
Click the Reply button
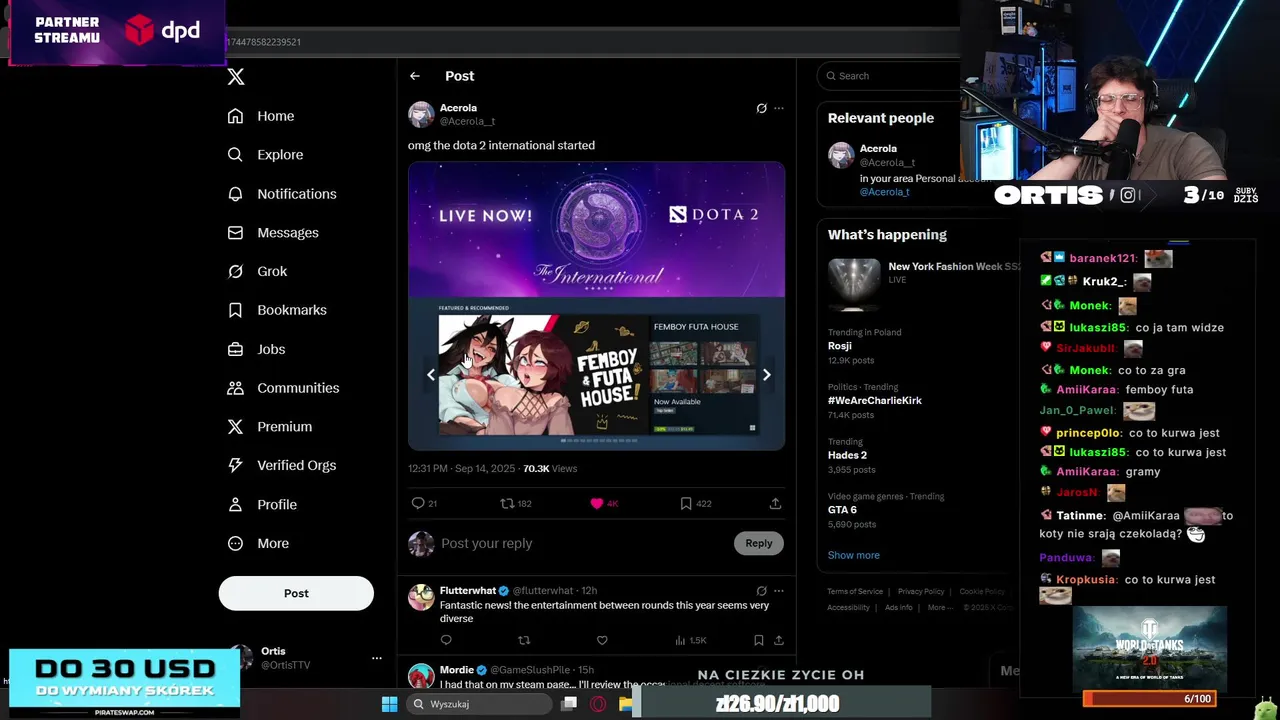(759, 543)
